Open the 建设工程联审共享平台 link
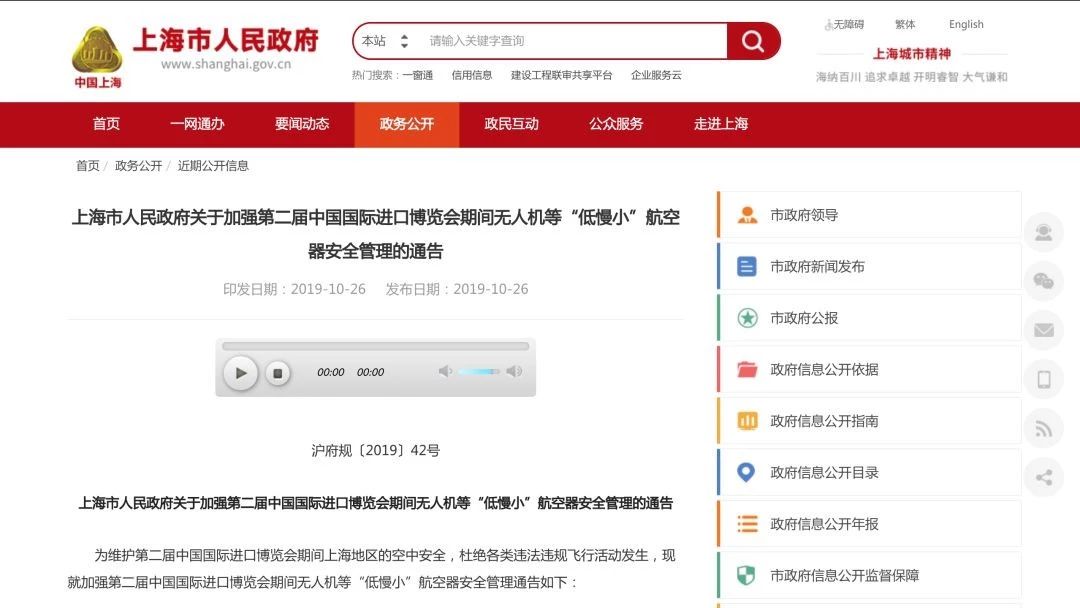The image size is (1080, 608). (561, 75)
